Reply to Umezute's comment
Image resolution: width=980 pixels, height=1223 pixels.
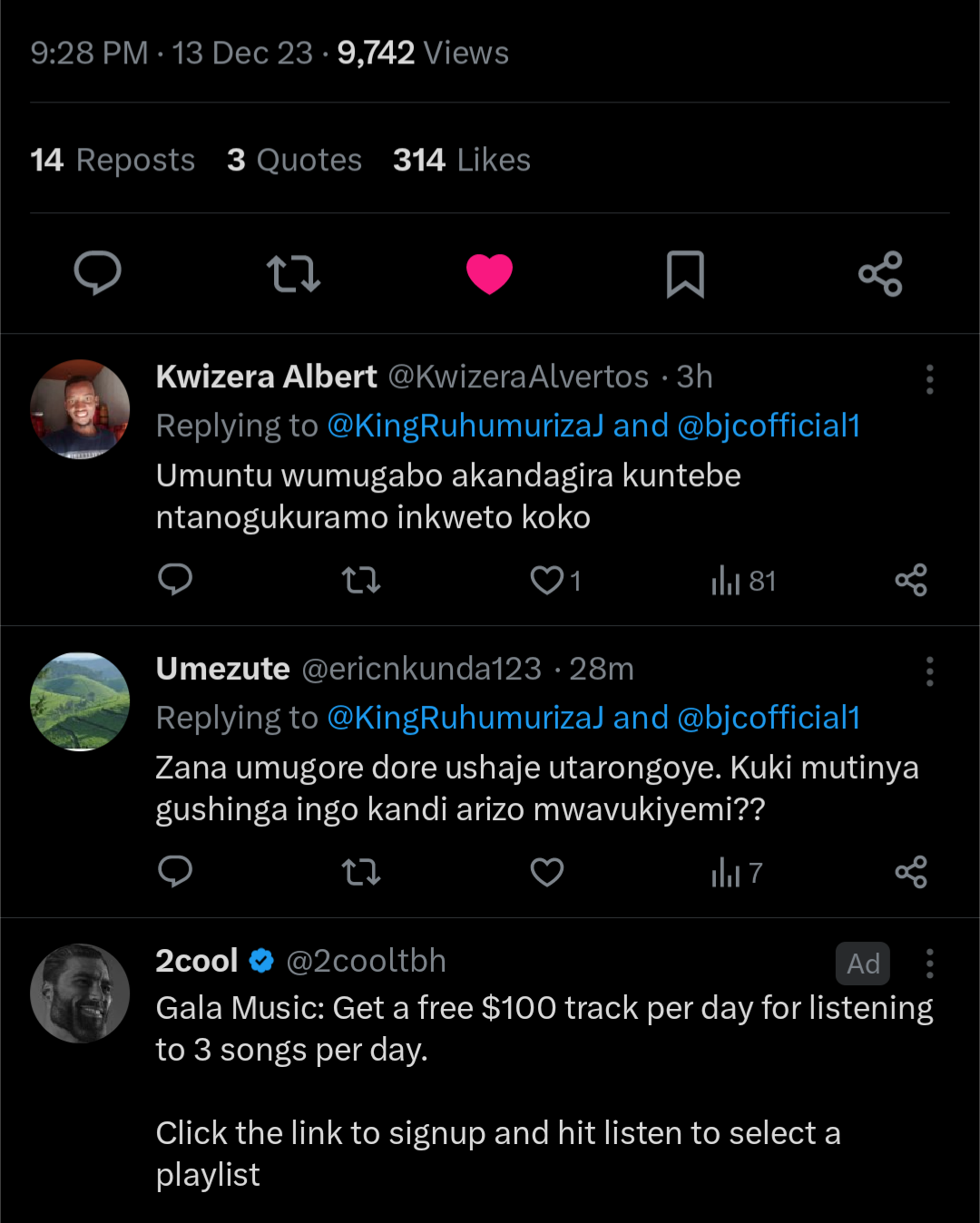tap(175, 872)
